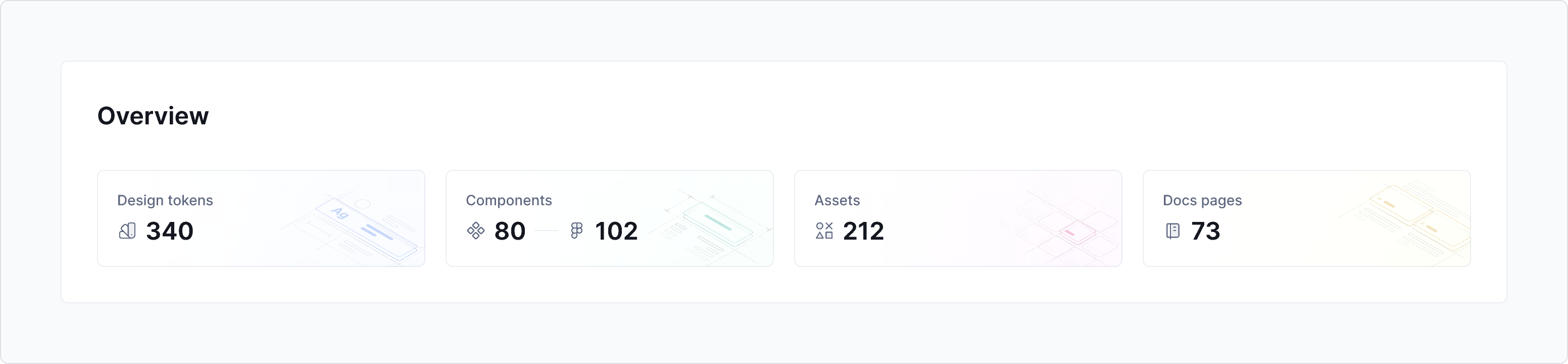
Task: Click the Docs pages label
Action: pyautogui.click(x=1203, y=200)
